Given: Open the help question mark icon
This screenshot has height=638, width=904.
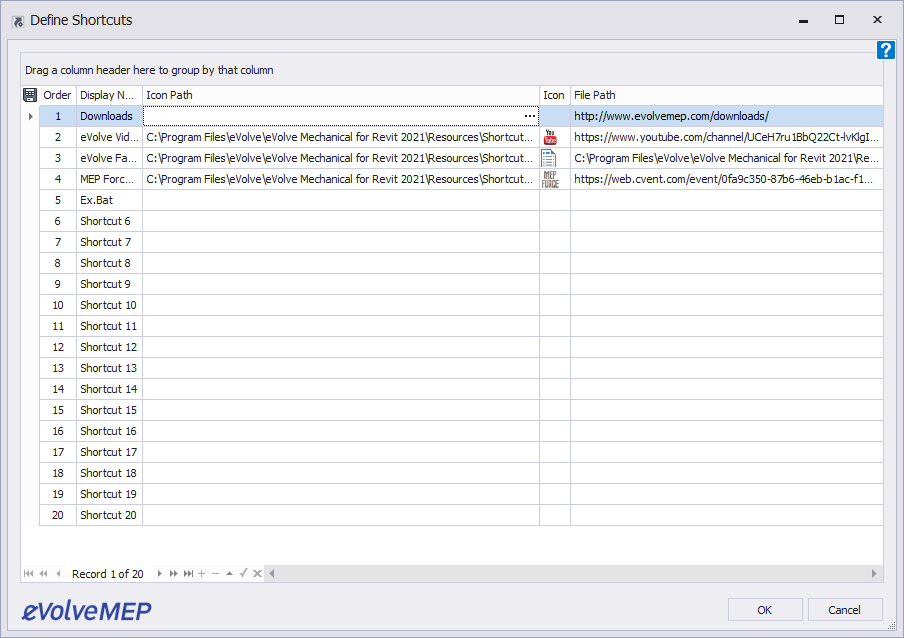Looking at the screenshot, I should pyautogui.click(x=886, y=50).
